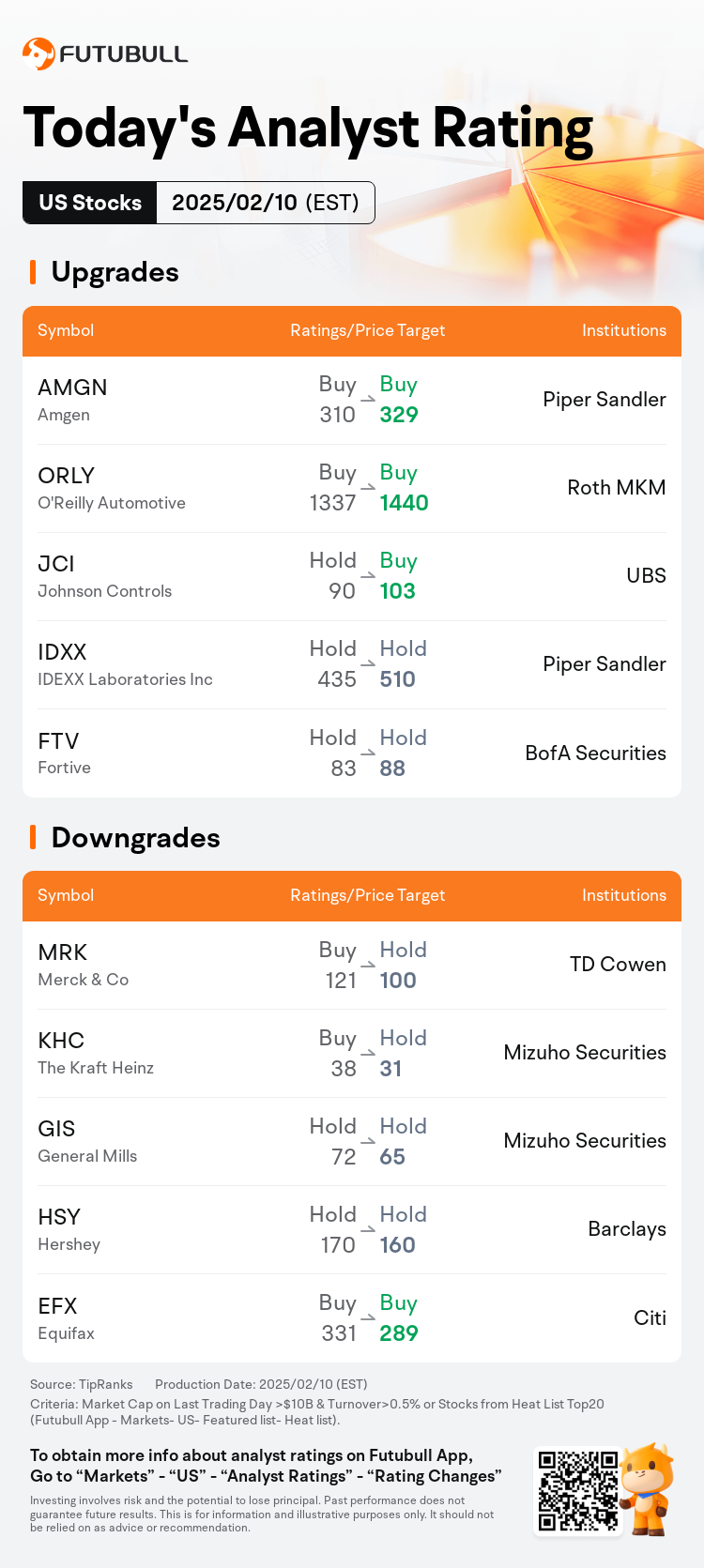Viewport: 704px width, 1568px height.
Task: Click the arrow in IDXX rating change
Action: (x=368, y=664)
